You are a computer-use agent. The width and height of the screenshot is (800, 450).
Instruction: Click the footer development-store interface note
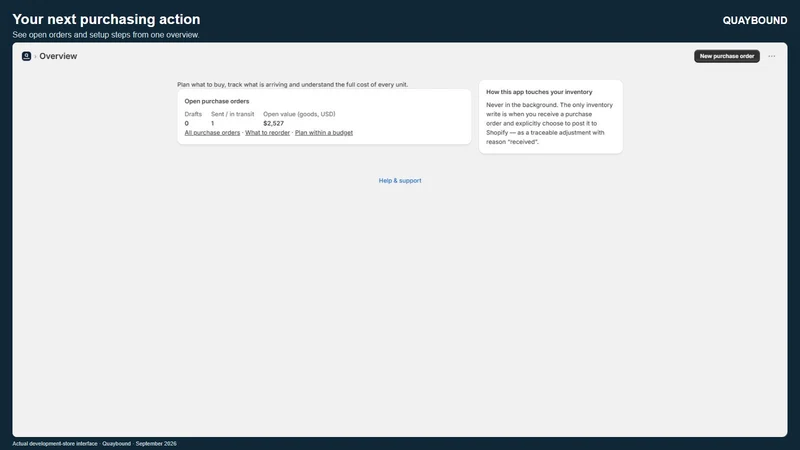click(x=94, y=443)
